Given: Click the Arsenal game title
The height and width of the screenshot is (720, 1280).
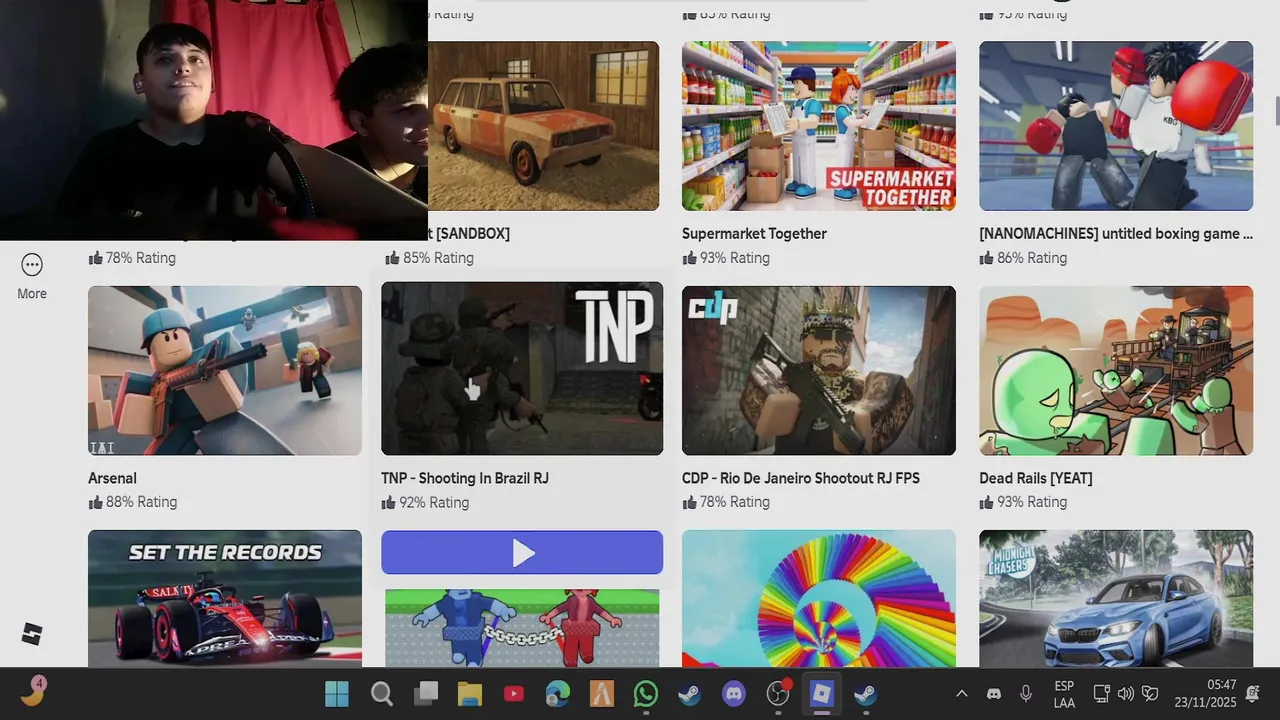Looking at the screenshot, I should click(x=112, y=478).
